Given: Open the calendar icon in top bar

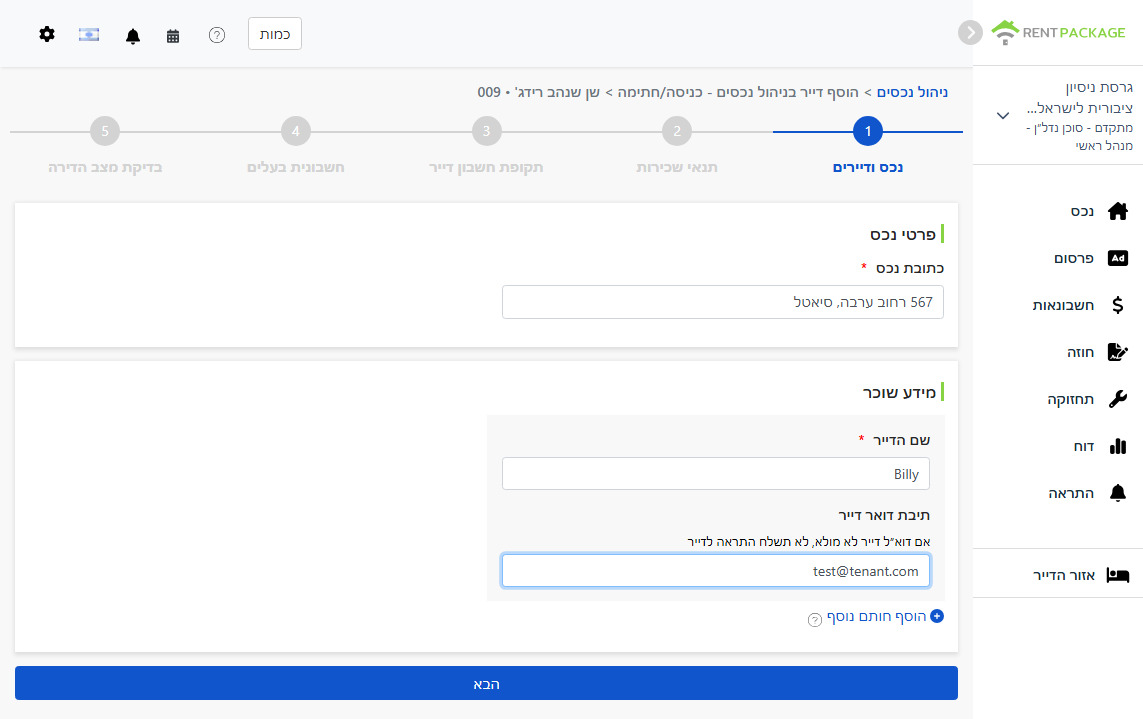Looking at the screenshot, I should [173, 36].
